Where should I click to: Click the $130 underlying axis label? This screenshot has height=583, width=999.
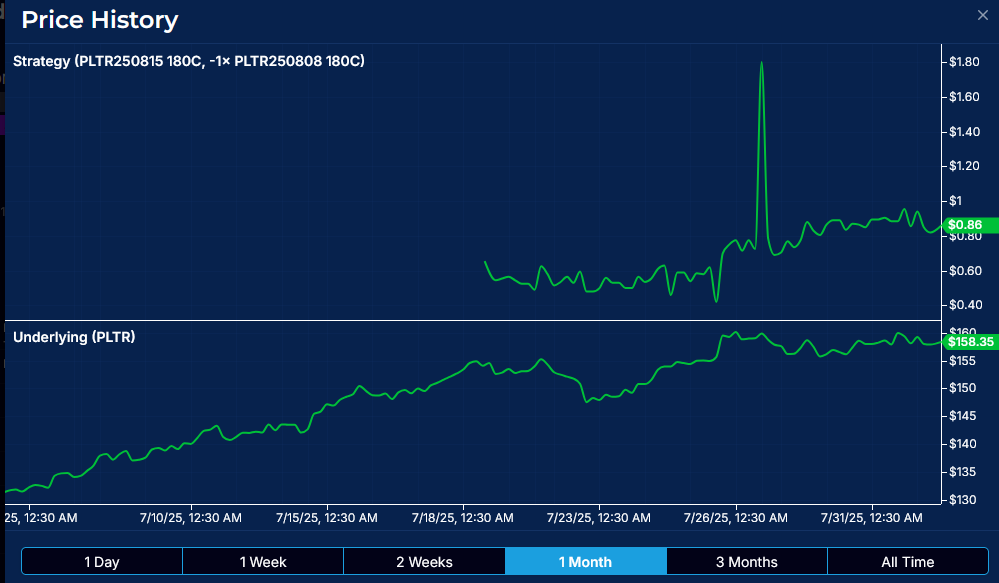point(962,500)
